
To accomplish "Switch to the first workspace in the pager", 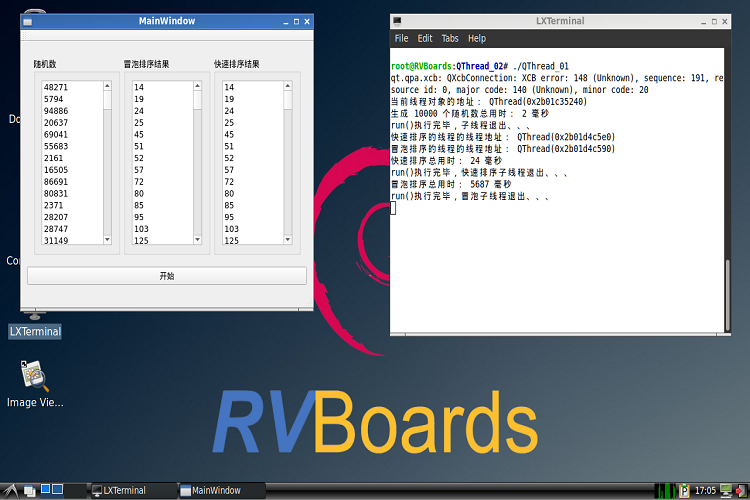I will click(x=45, y=490).
